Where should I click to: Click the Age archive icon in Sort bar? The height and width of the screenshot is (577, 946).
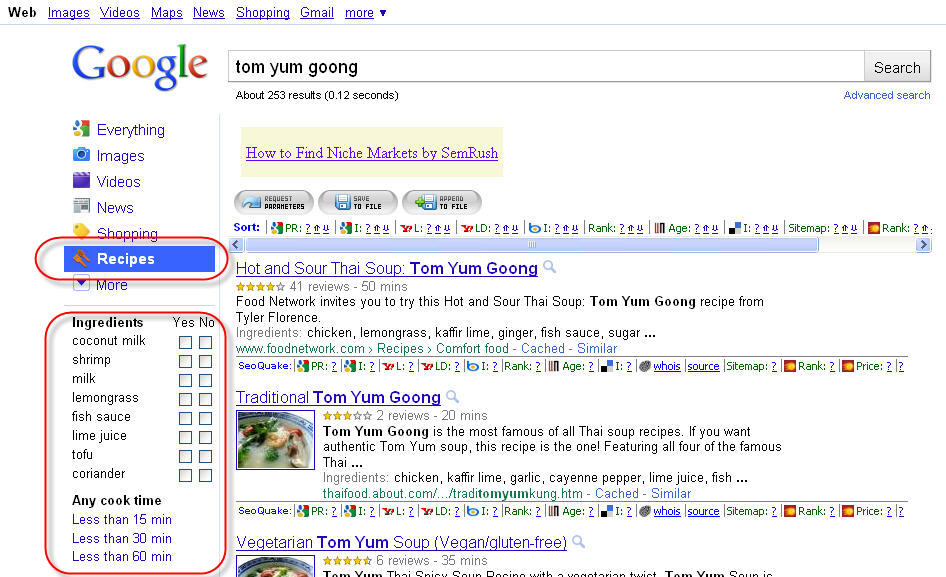pos(659,228)
